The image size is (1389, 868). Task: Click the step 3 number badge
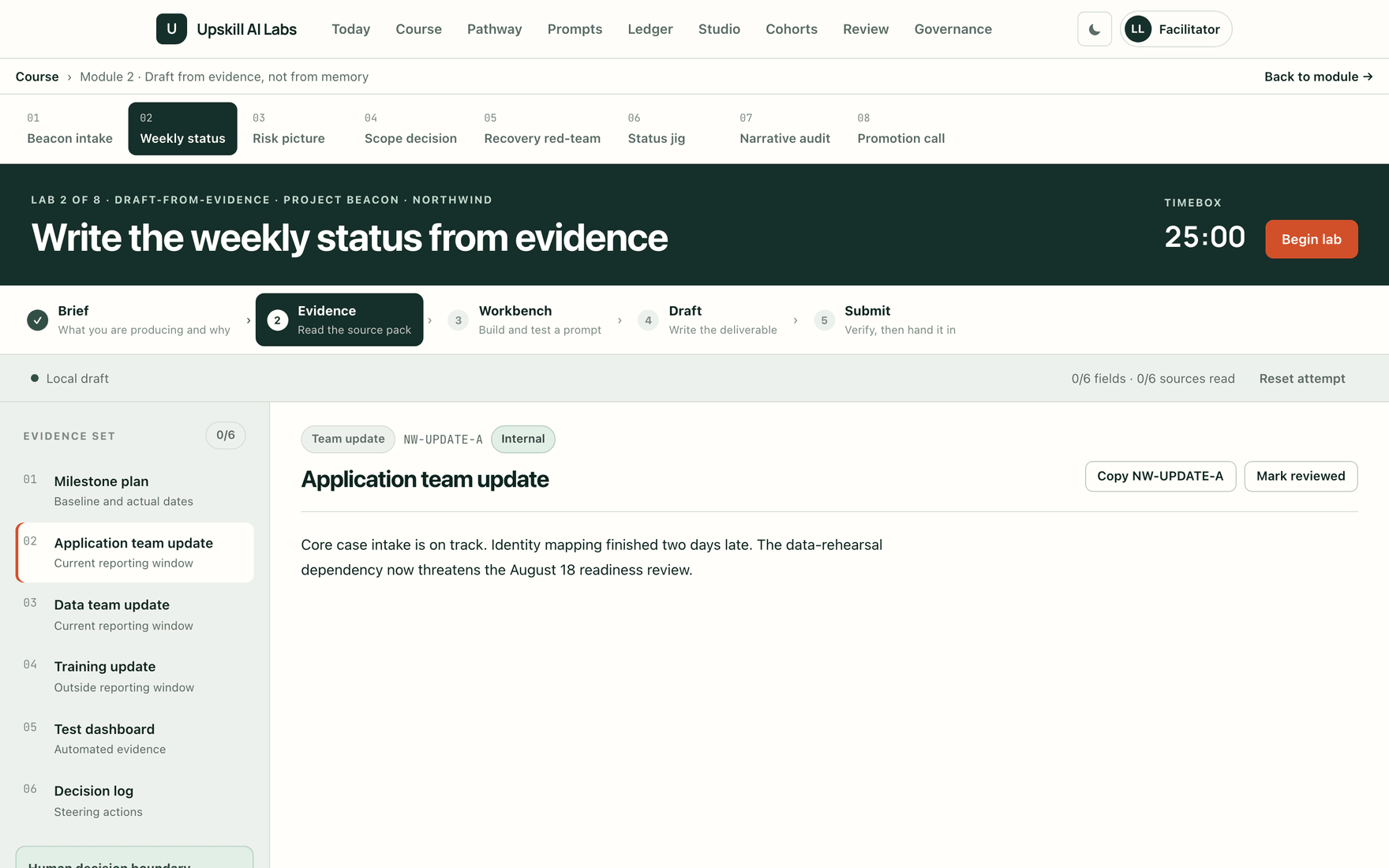[458, 320]
